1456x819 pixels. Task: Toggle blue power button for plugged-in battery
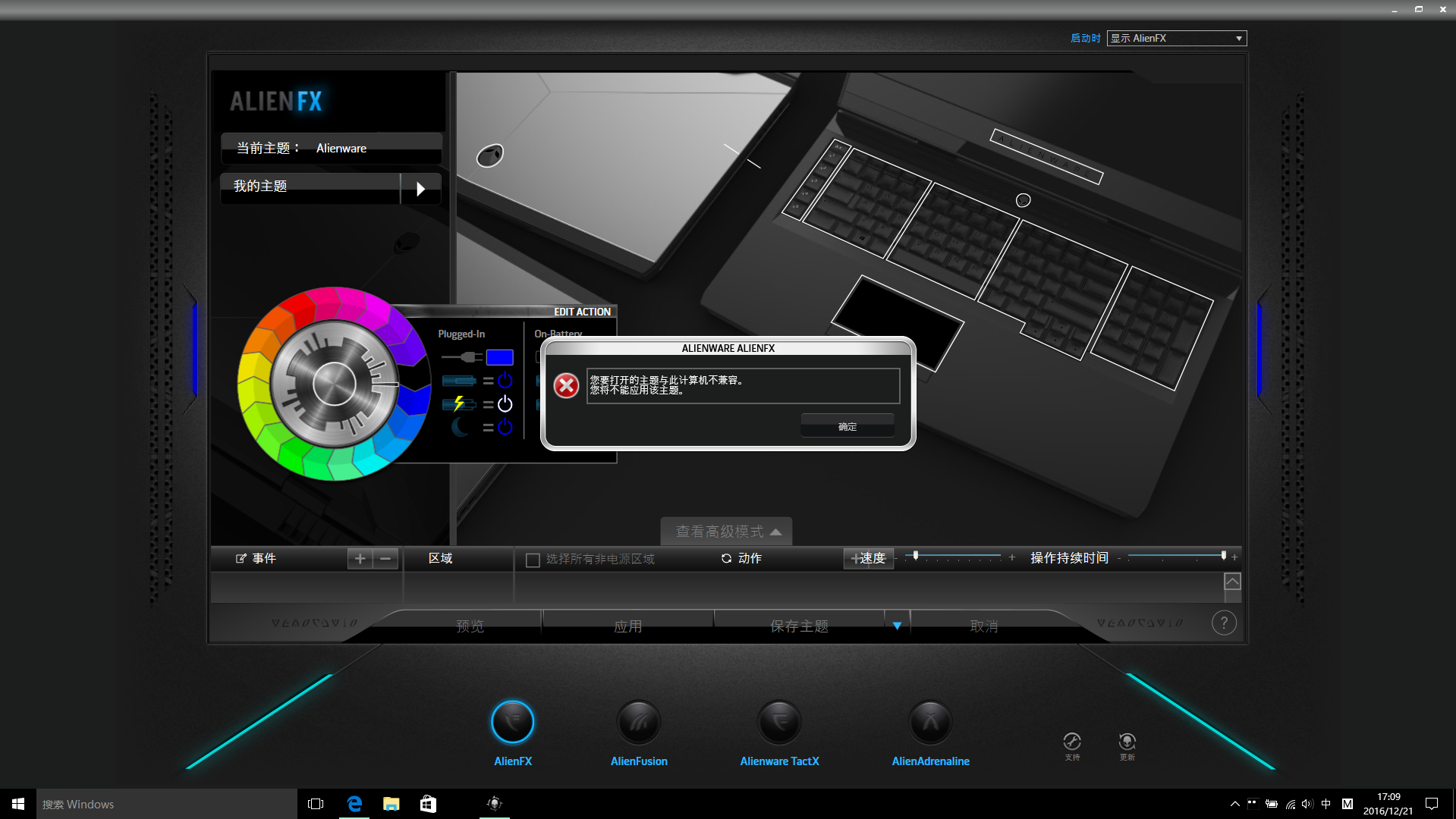505,381
